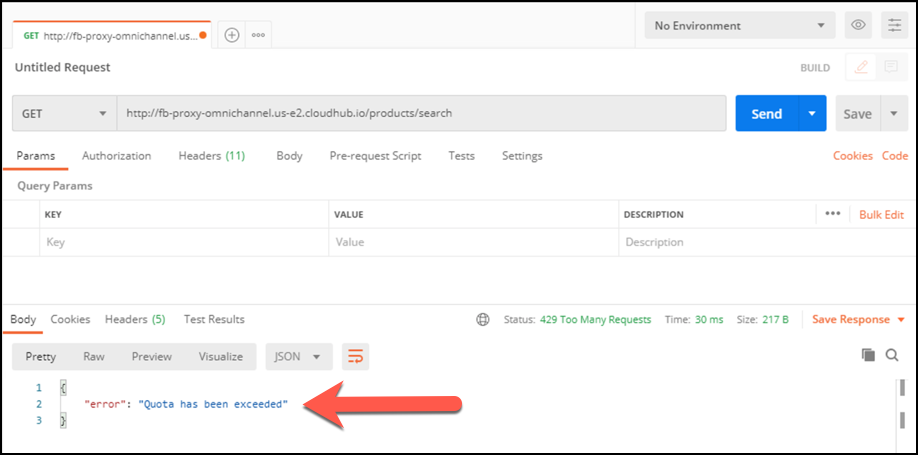This screenshot has height=455, width=918.
Task: Copy response with the copy icon
Action: (868, 355)
